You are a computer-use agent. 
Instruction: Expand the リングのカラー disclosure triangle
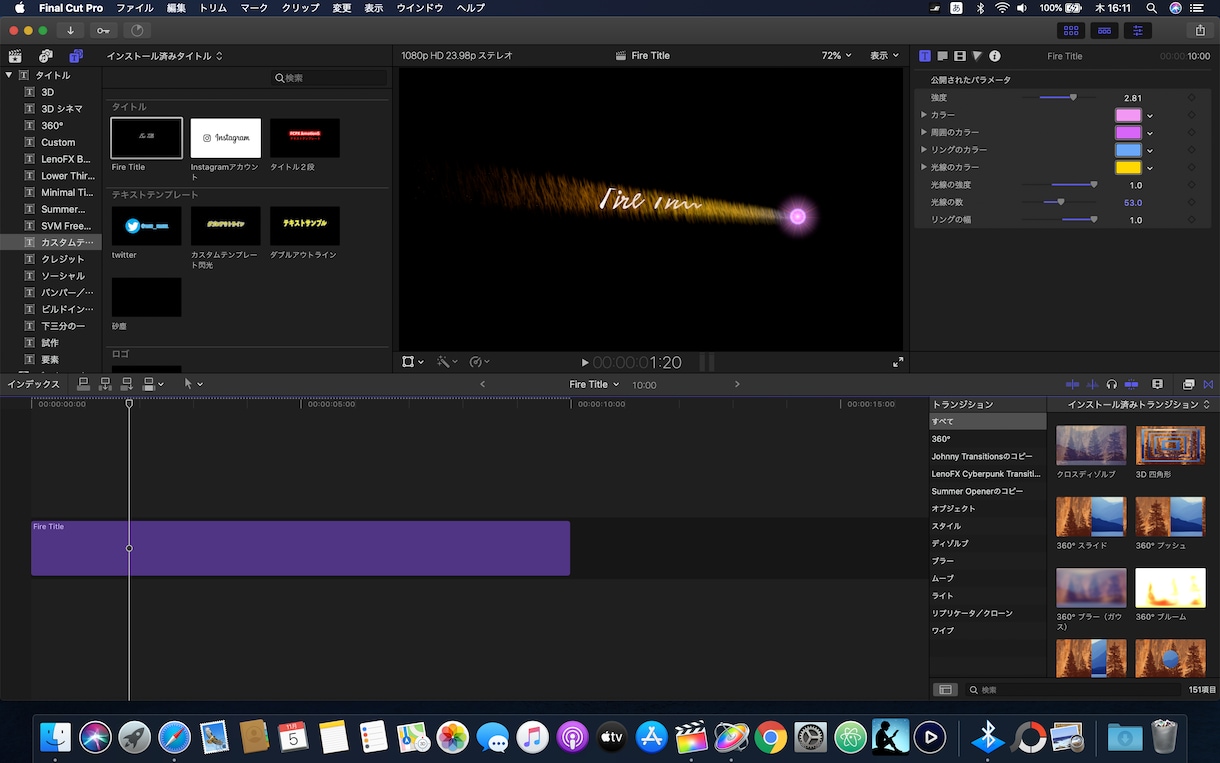924,150
